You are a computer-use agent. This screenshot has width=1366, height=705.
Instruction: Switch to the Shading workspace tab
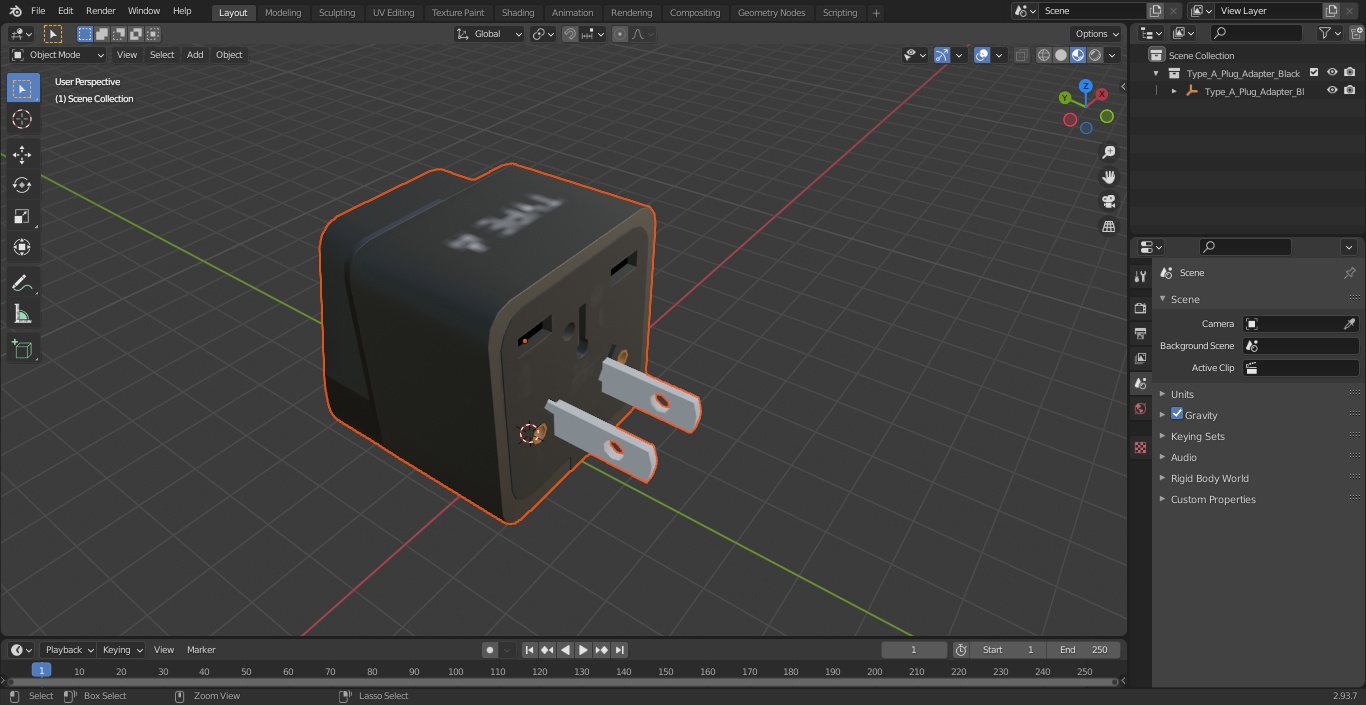[518, 13]
